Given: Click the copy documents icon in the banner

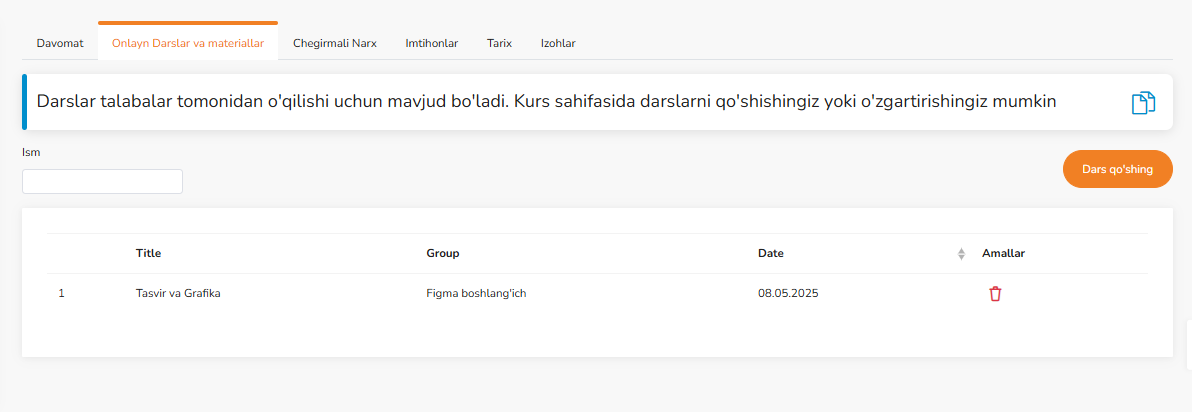Looking at the screenshot, I should [1143, 103].
